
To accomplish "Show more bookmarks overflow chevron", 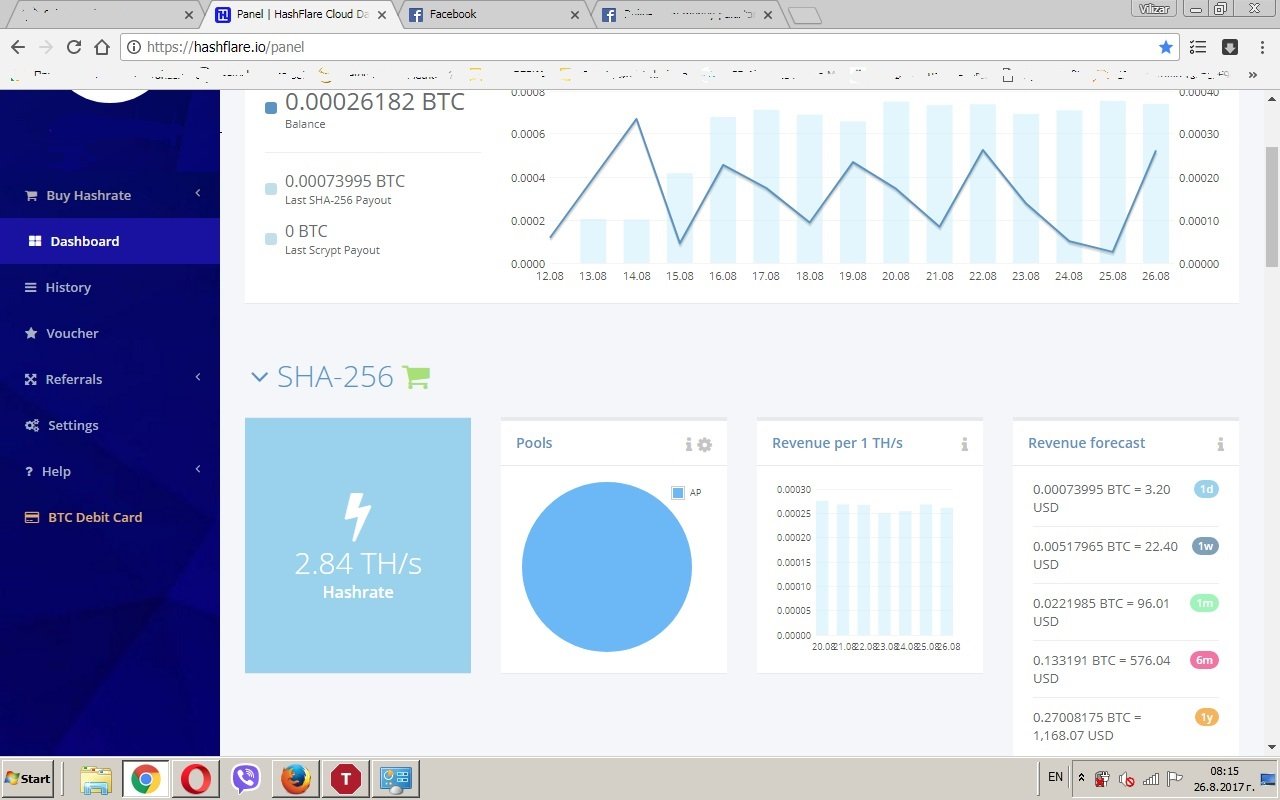I will 1253,74.
